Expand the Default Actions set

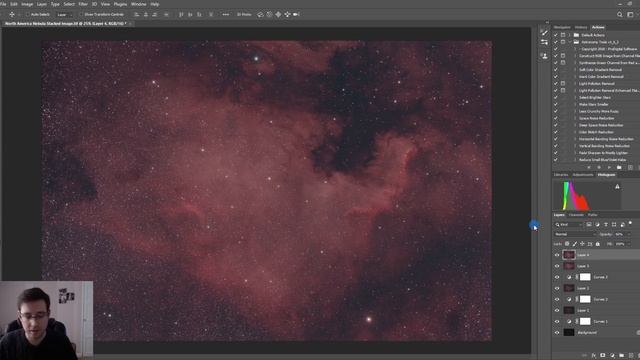click(x=570, y=35)
